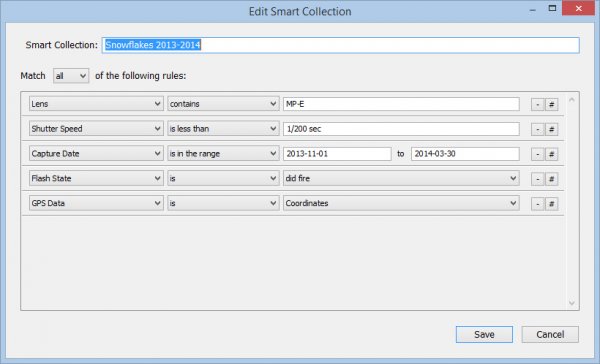Save the smart collection
The image size is (600, 364).
[x=484, y=335]
